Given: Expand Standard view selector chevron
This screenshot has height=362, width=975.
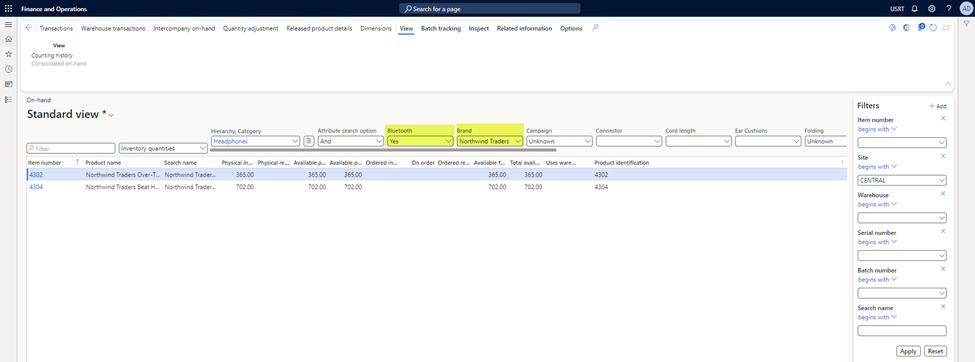Looking at the screenshot, I should click(111, 115).
